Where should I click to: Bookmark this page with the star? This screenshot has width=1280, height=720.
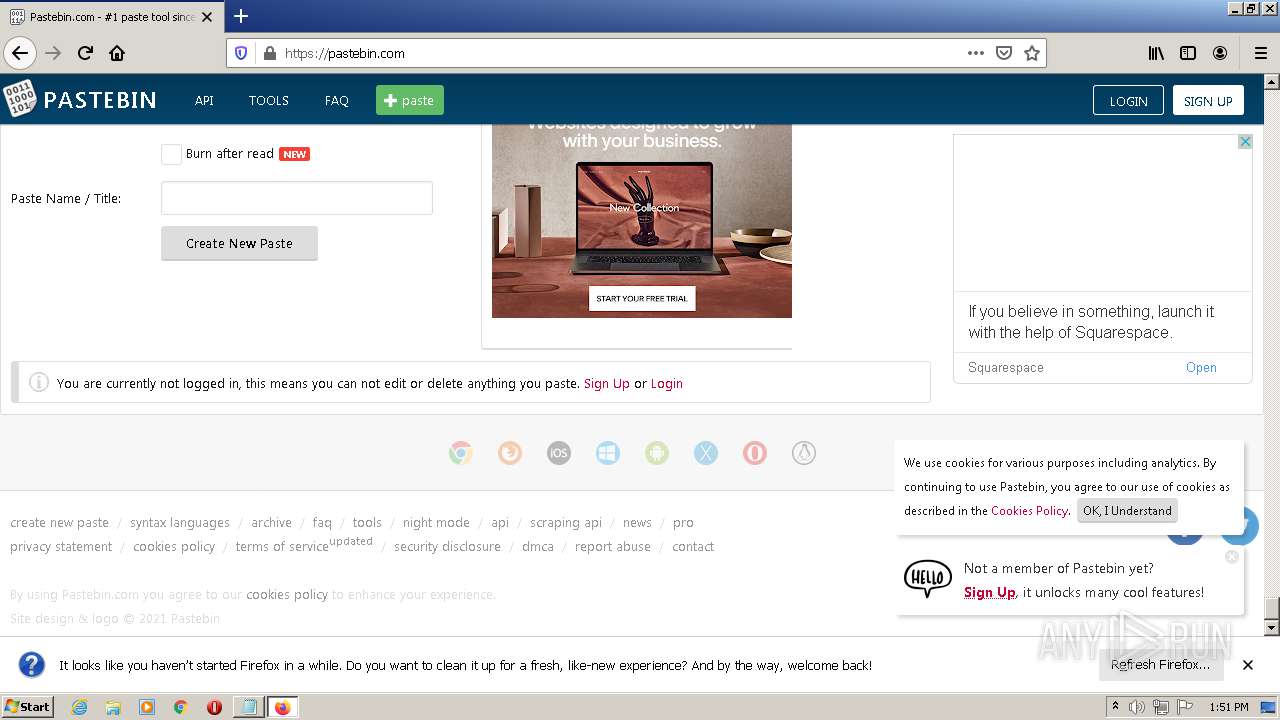pyautogui.click(x=1032, y=53)
